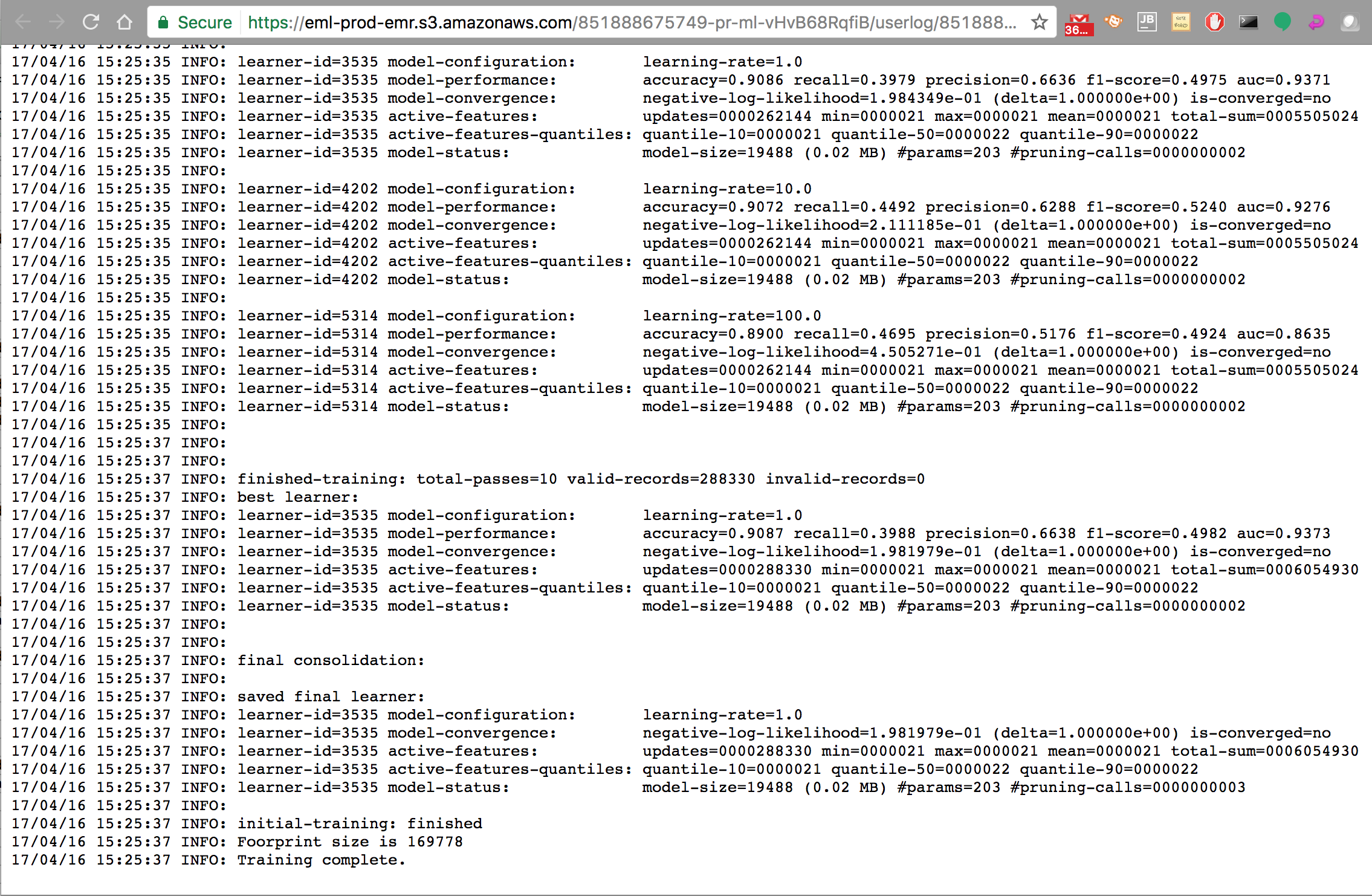Open the Gmail checker extension
Screen dimensions: 1372x896
1079,24
